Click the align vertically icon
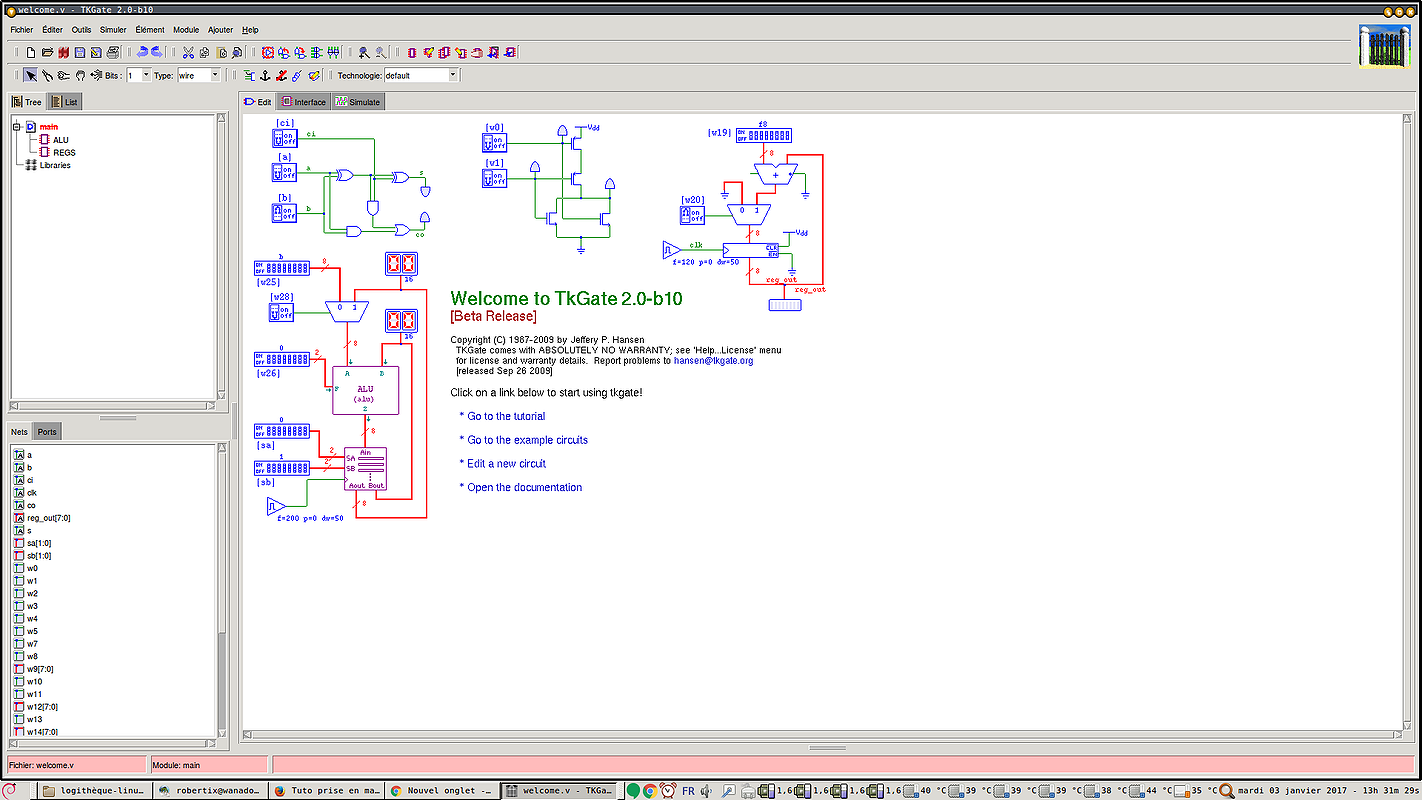This screenshot has height=800, width=1422. click(333, 52)
